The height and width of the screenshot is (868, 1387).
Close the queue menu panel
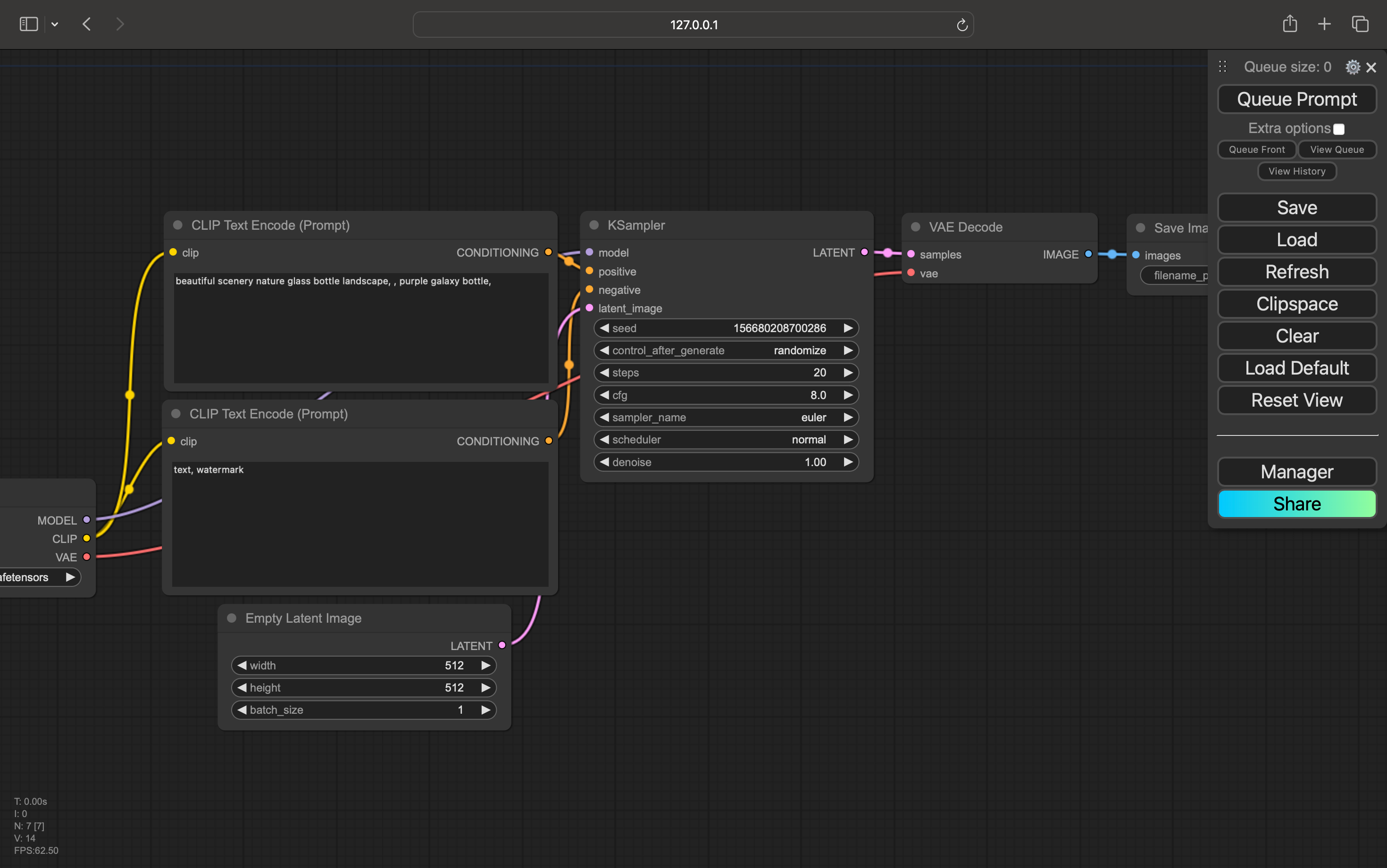tap(1371, 68)
